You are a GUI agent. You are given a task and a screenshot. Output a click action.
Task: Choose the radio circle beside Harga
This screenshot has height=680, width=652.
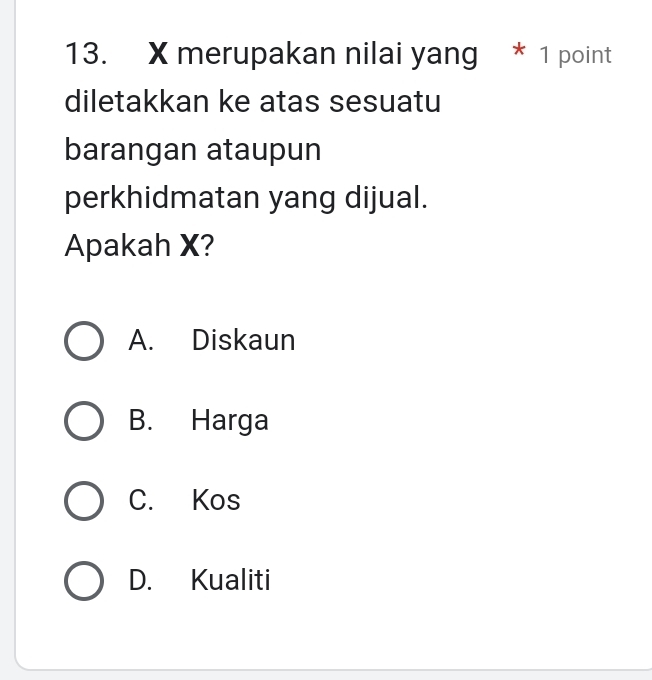(x=84, y=421)
